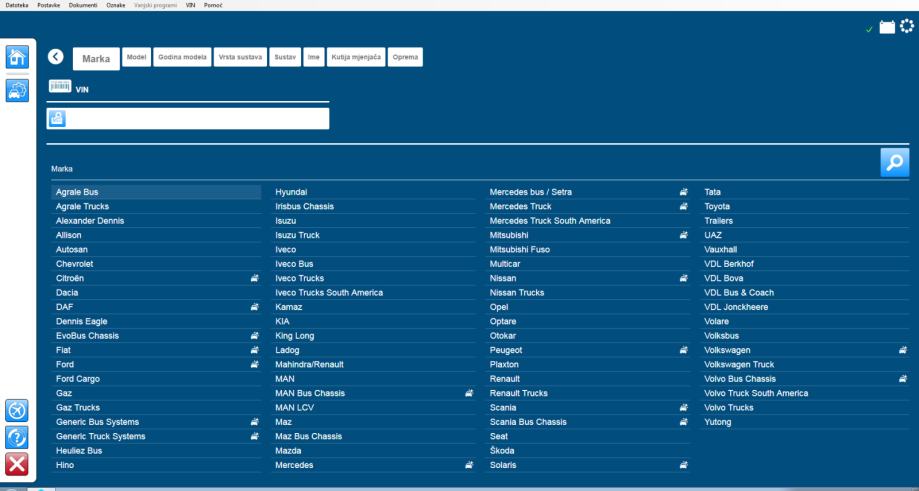Switch to the Godina modela tab
The height and width of the screenshot is (491, 919).
point(182,57)
